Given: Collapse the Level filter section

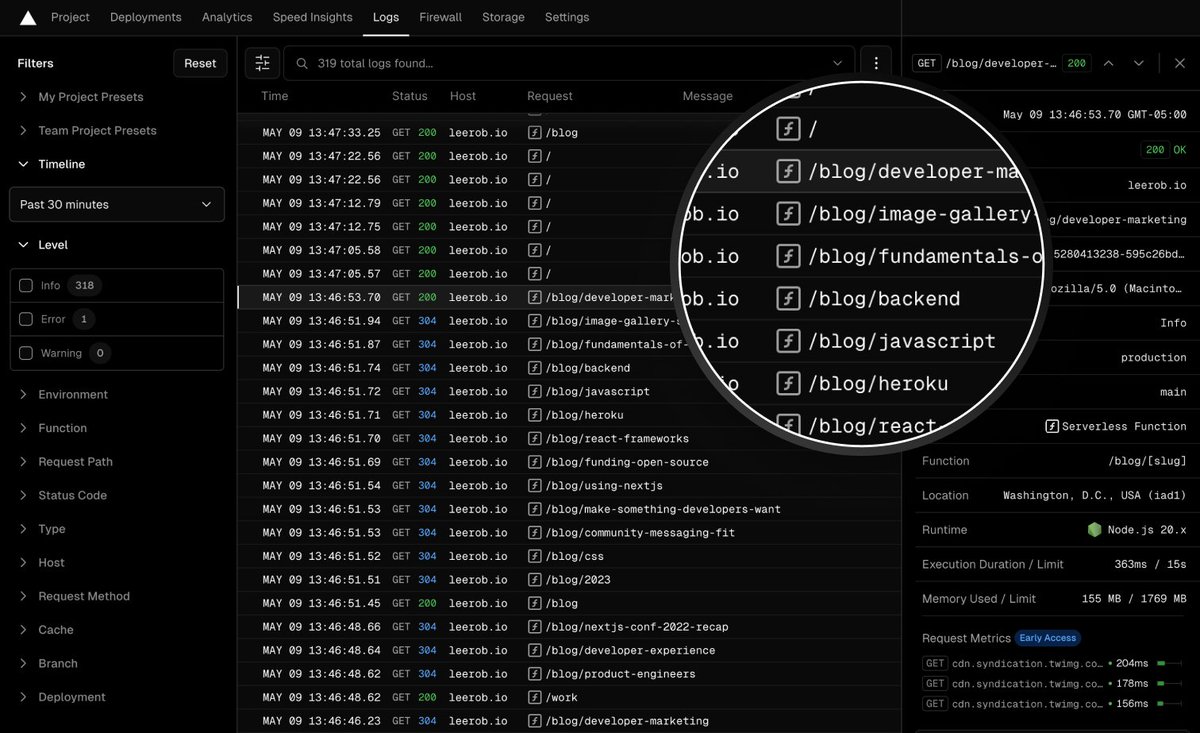Looking at the screenshot, I should (42, 245).
